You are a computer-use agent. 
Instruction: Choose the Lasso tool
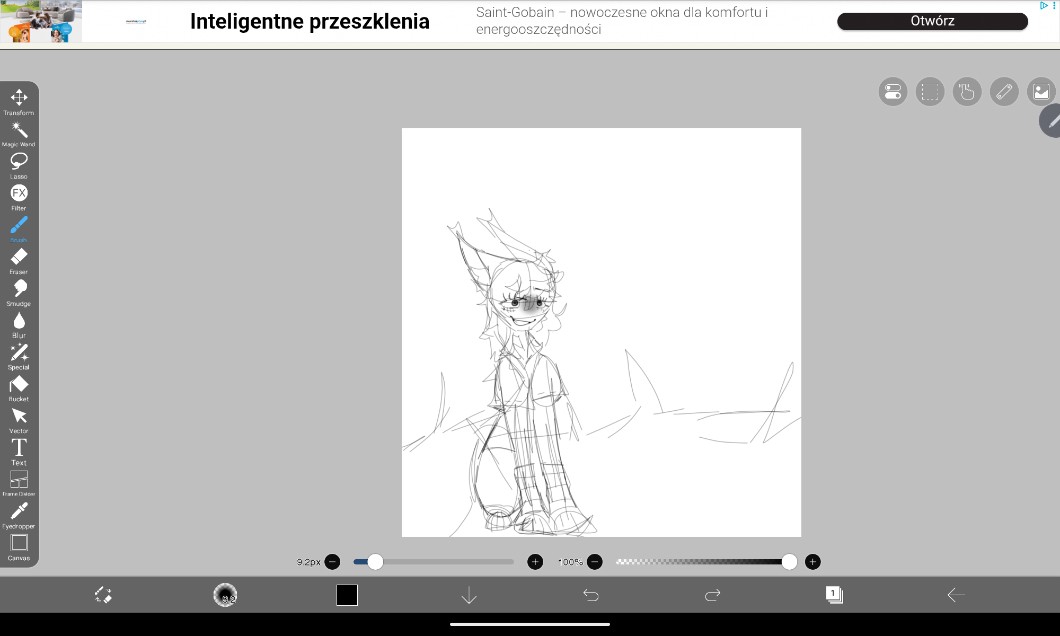[19, 162]
